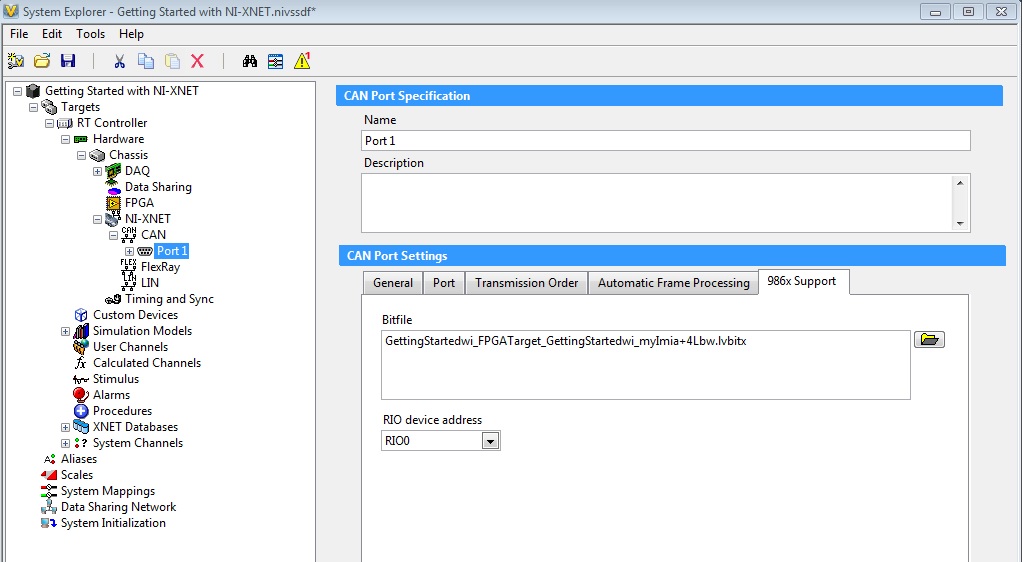Switch to the General tab
This screenshot has height=562, width=1023.
pos(393,283)
